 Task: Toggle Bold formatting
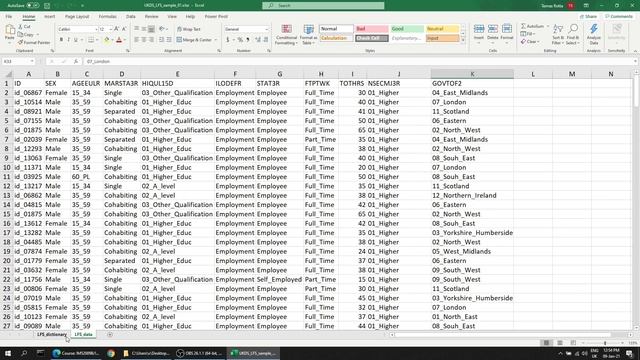61,40
